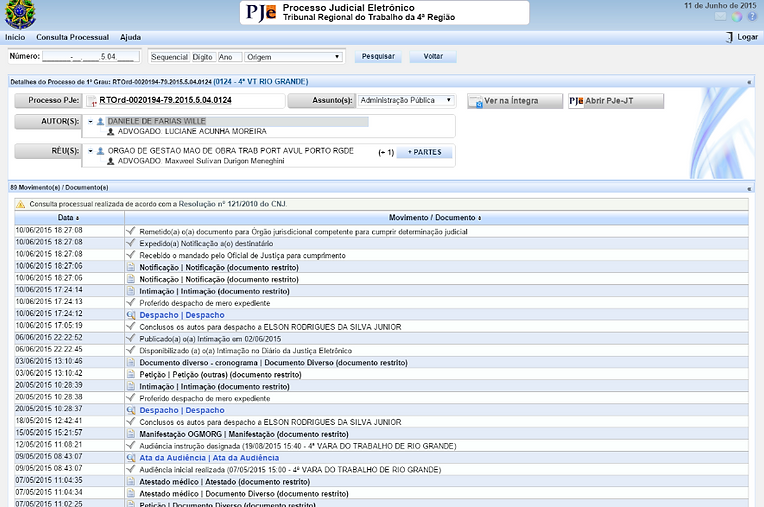Click document icon of Notificação at 10/06/2015 18:27:06 first row
The height and width of the screenshot is (507, 764).
tap(131, 267)
